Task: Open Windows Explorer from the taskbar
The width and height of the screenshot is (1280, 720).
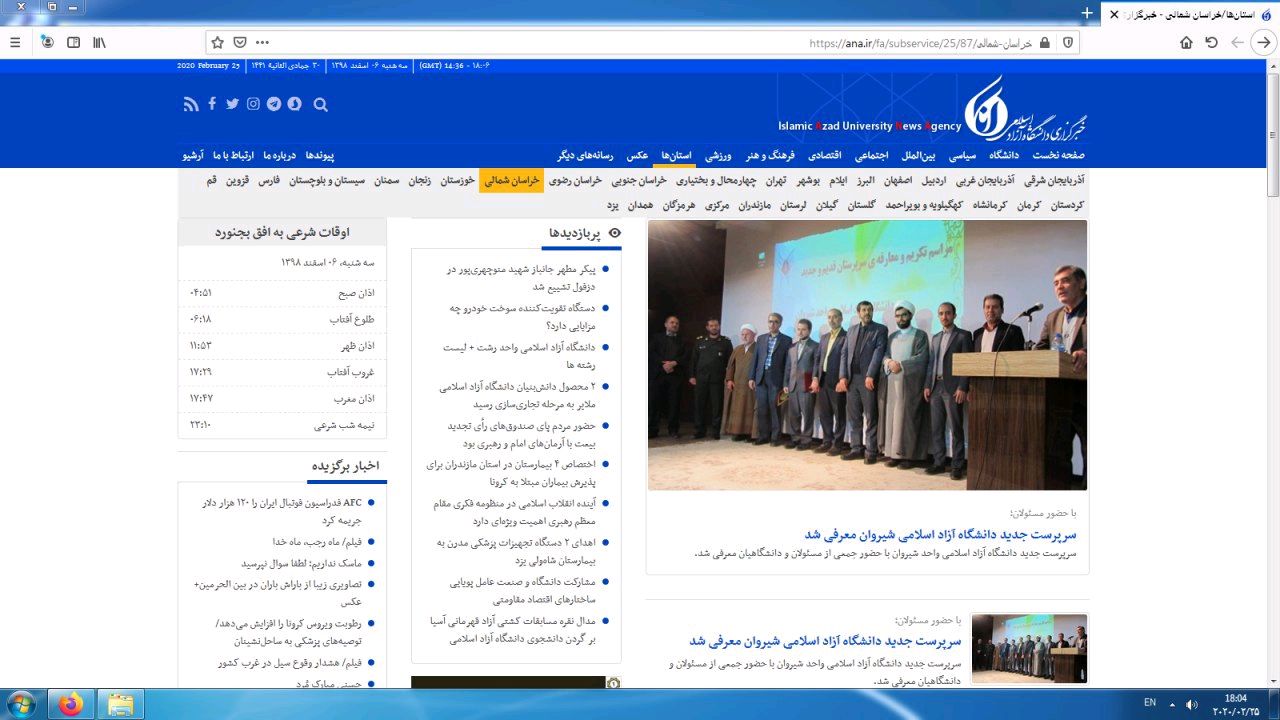Action: [121, 704]
